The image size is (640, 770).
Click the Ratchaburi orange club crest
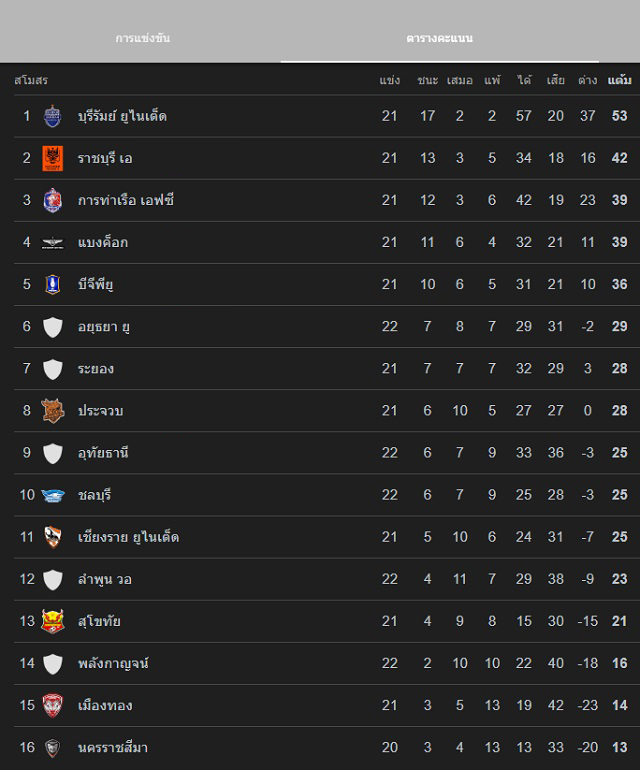point(53,158)
